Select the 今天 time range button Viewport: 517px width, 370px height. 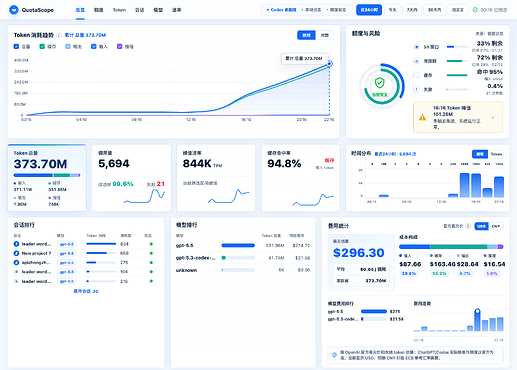392,10
